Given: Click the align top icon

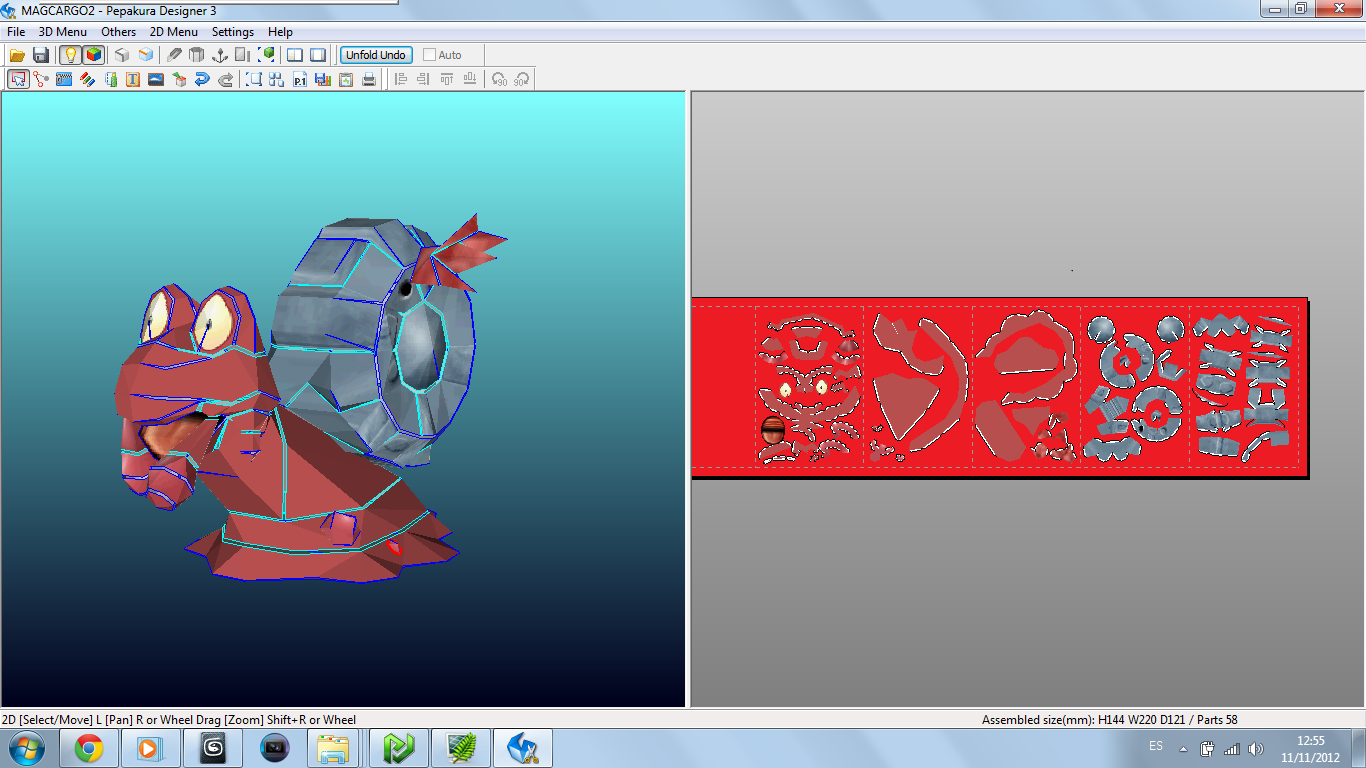Looking at the screenshot, I should point(446,79).
